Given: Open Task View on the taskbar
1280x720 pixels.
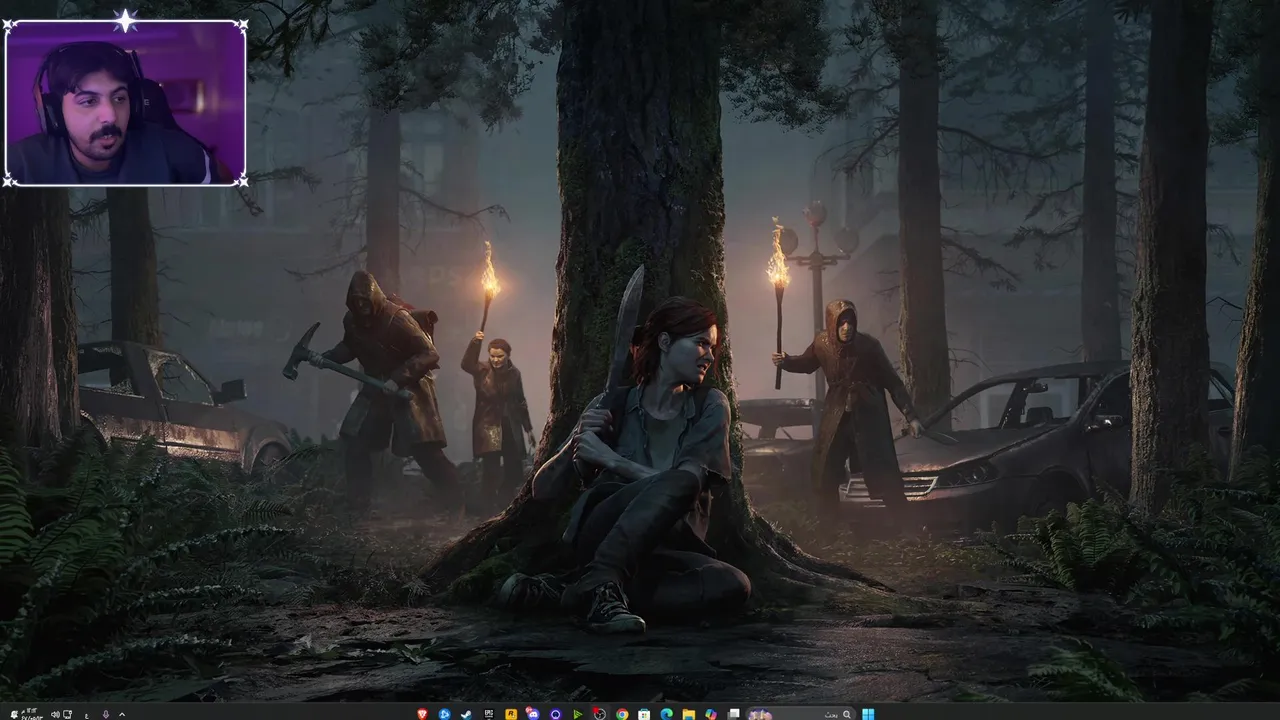Looking at the screenshot, I should [x=734, y=714].
